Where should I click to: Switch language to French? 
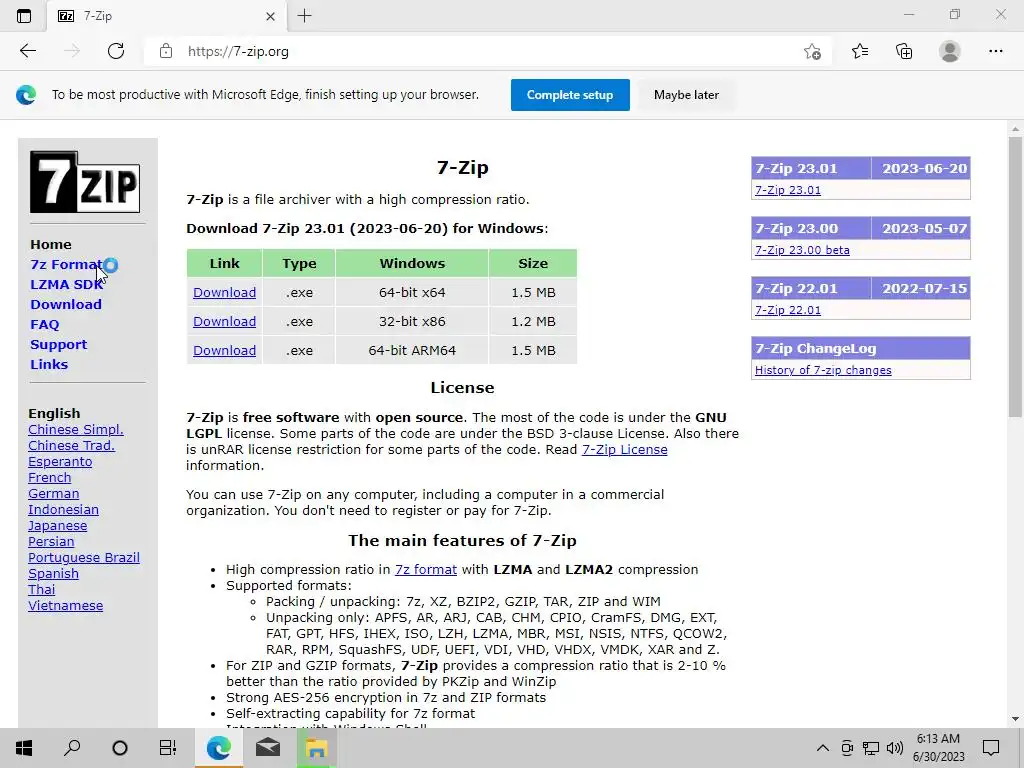(50, 477)
